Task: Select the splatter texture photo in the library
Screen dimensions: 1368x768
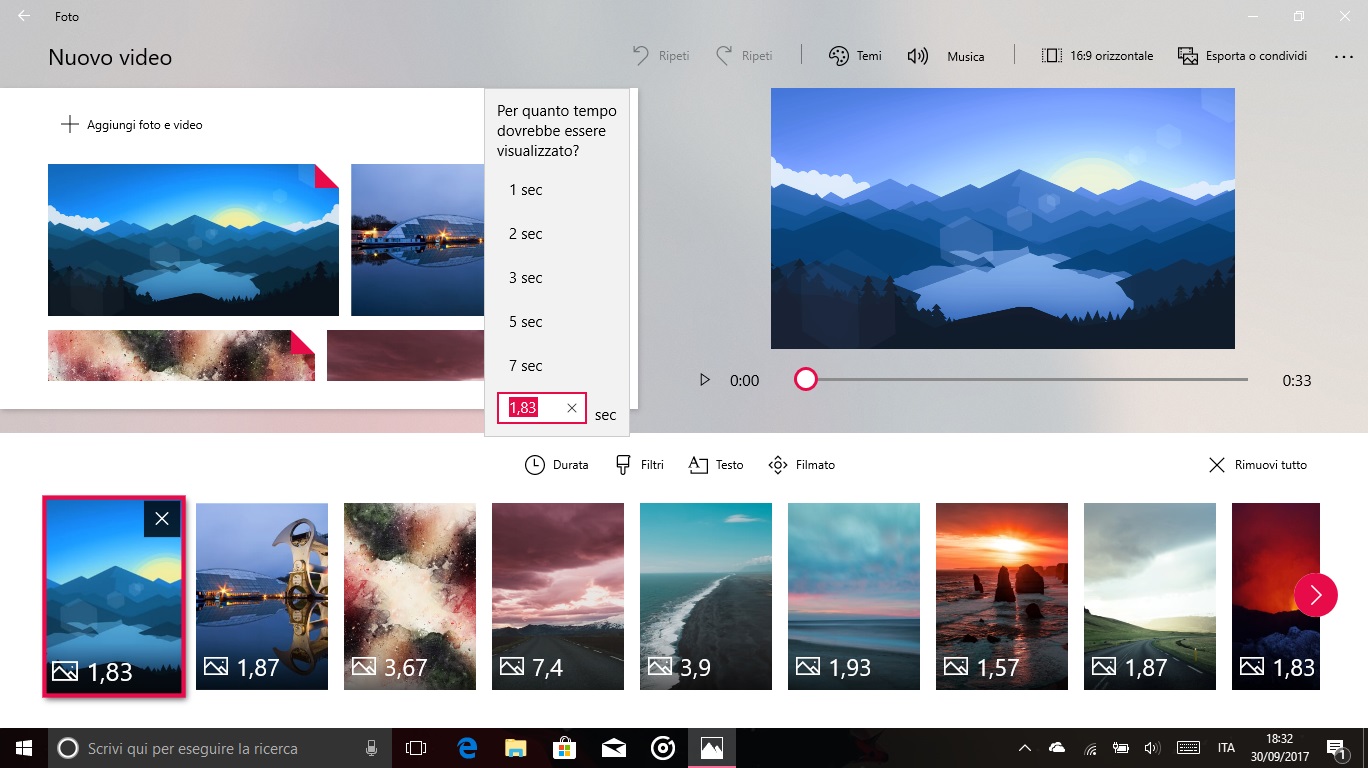Action: (x=181, y=355)
